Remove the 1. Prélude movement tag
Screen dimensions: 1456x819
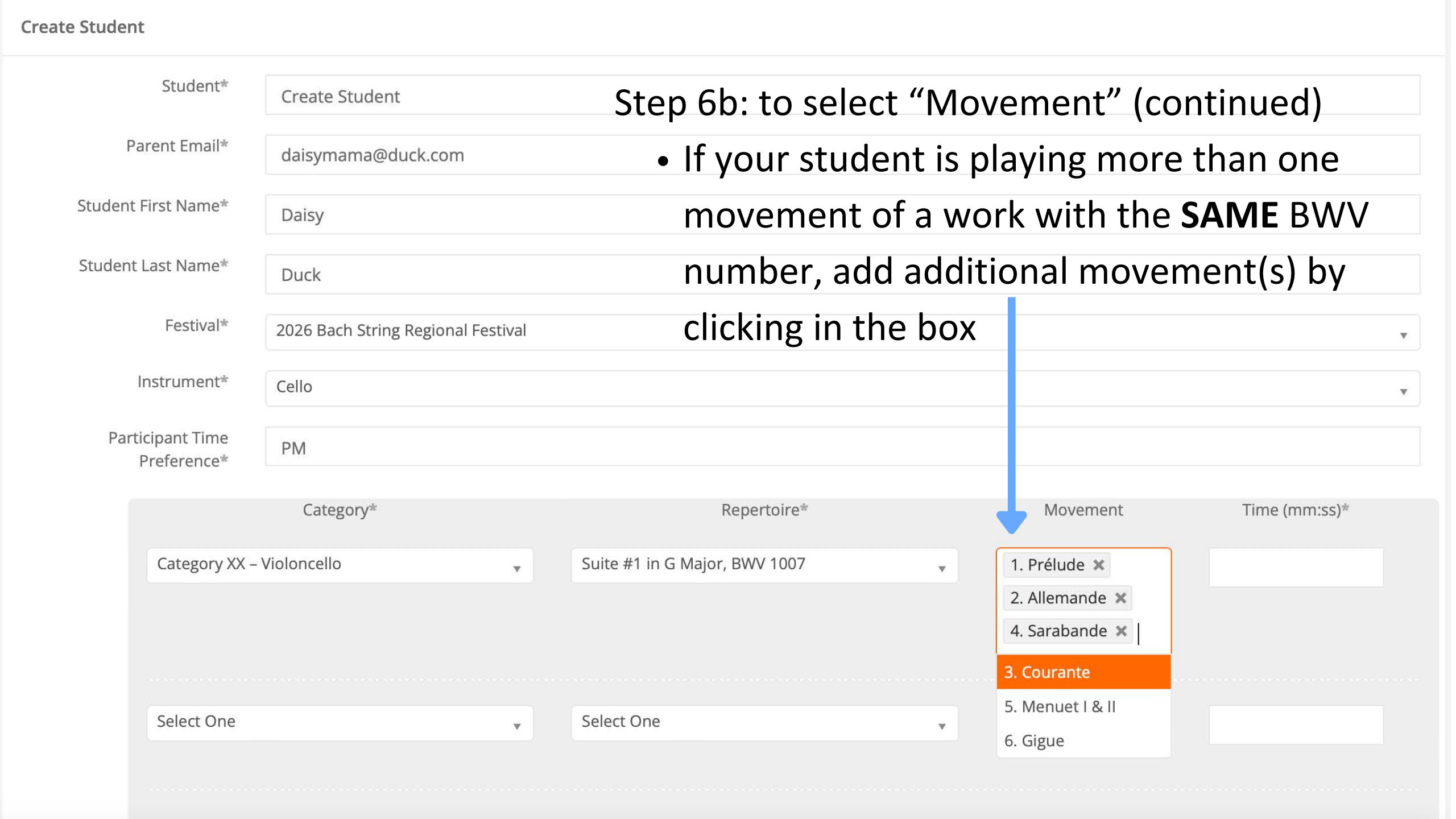point(1098,565)
